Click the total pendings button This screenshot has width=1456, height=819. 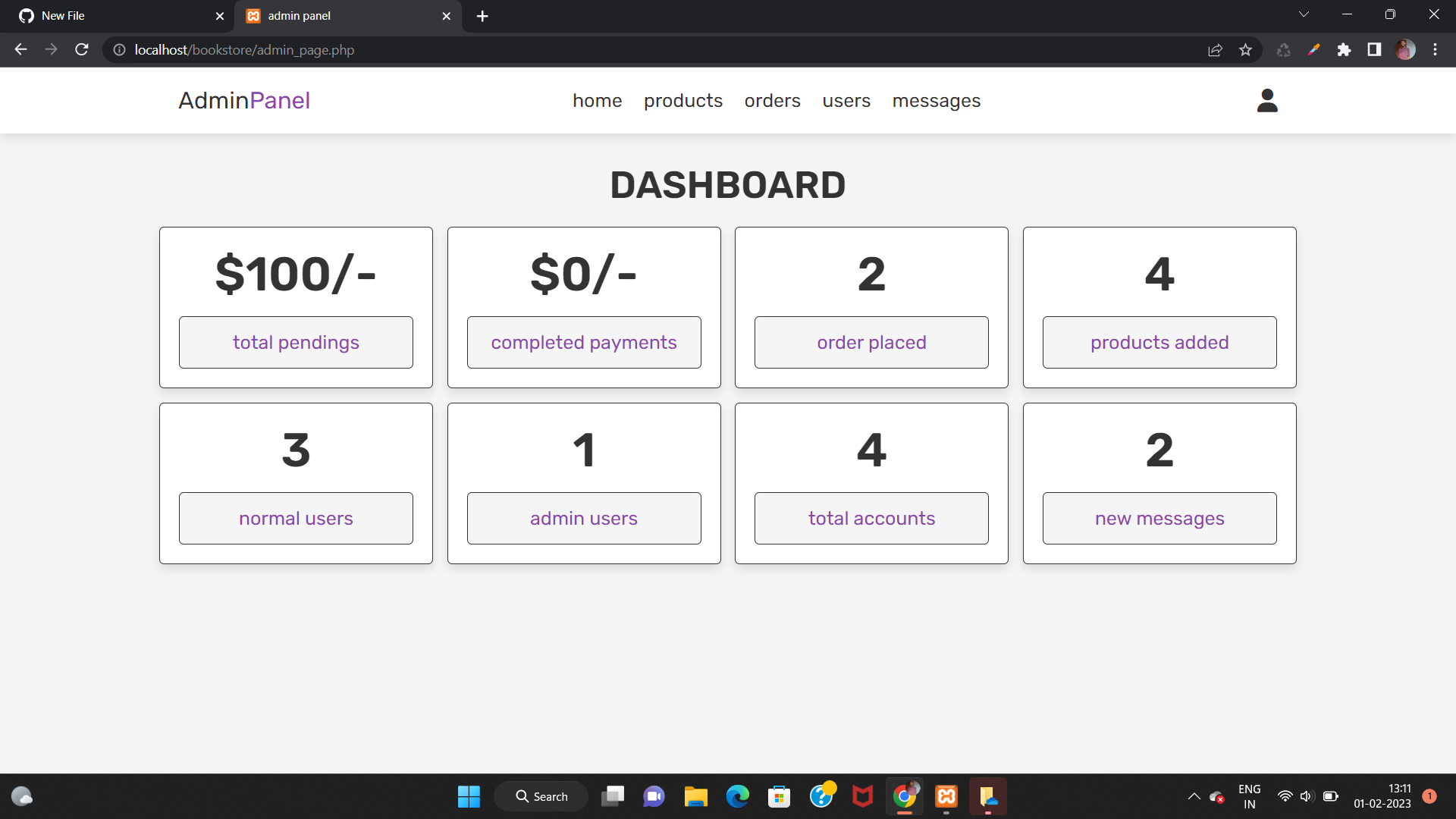[x=296, y=342]
